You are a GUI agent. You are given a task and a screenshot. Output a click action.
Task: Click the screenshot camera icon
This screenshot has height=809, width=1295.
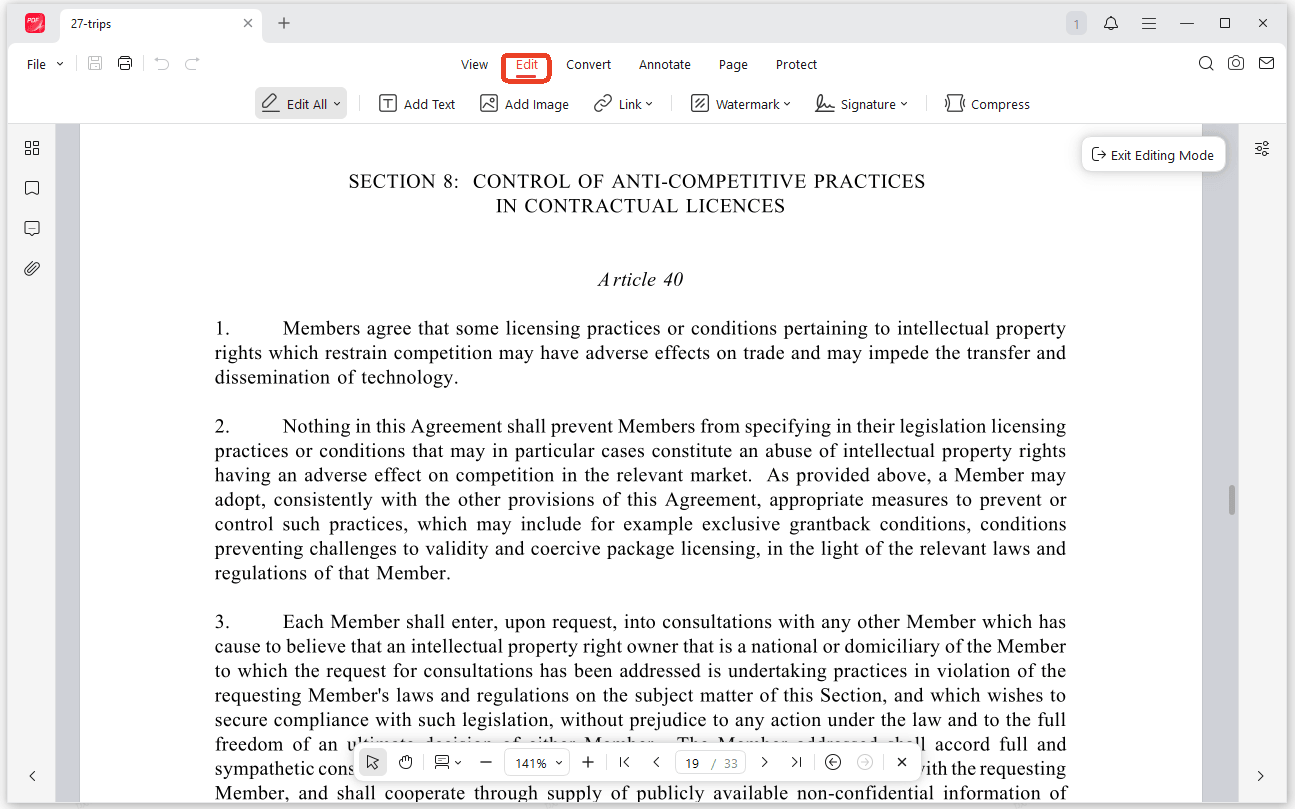[x=1236, y=63]
